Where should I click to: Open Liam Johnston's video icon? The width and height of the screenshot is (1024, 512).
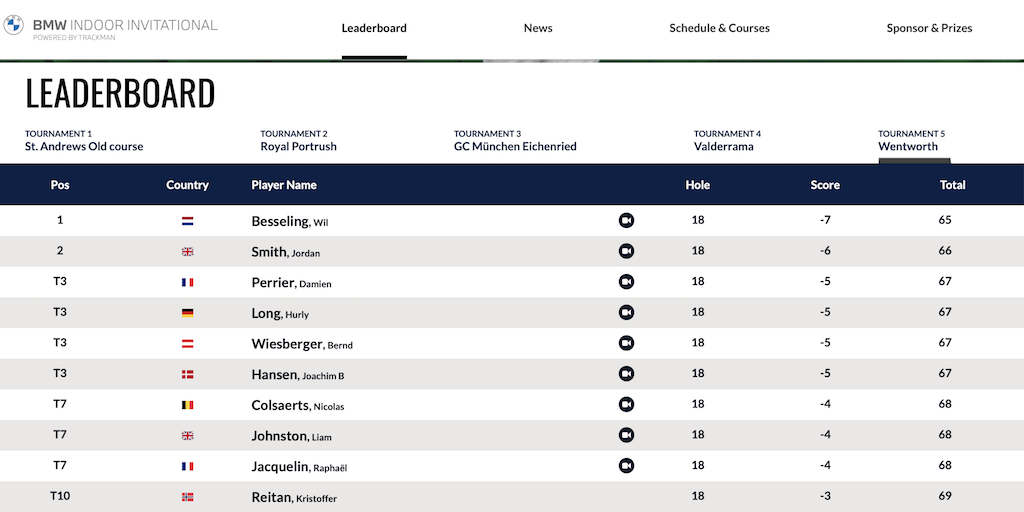627,435
